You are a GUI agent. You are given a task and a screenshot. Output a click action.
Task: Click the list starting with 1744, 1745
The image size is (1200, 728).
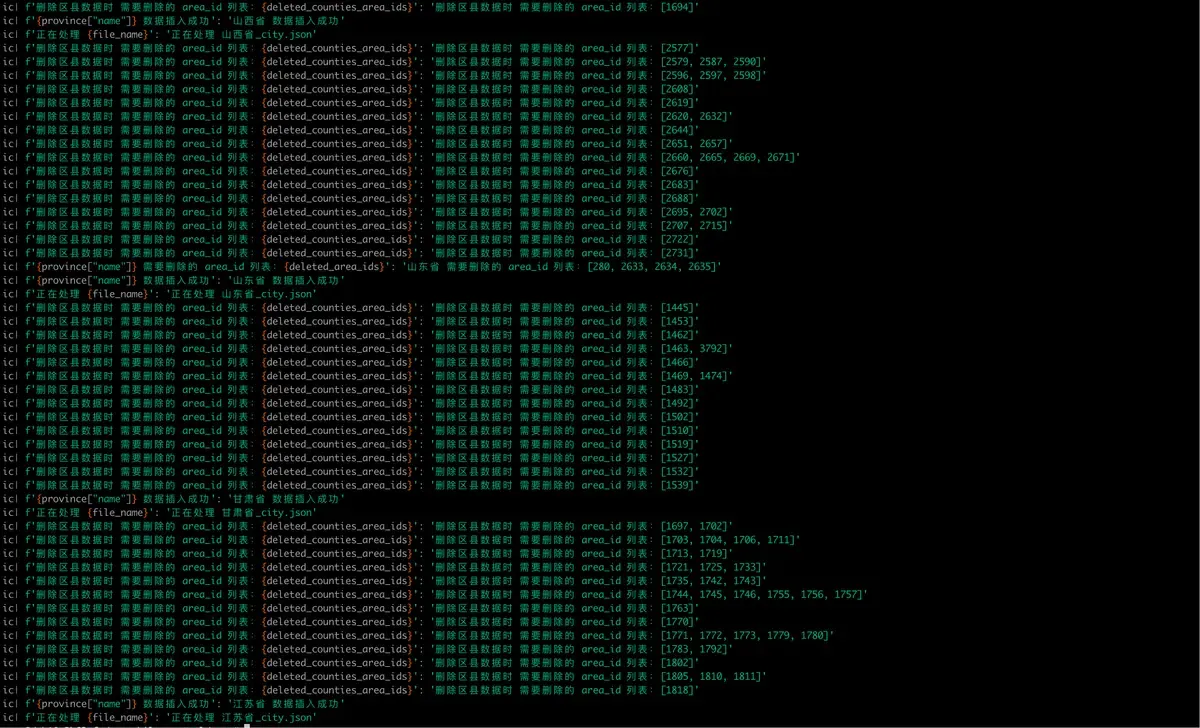(x=761, y=594)
